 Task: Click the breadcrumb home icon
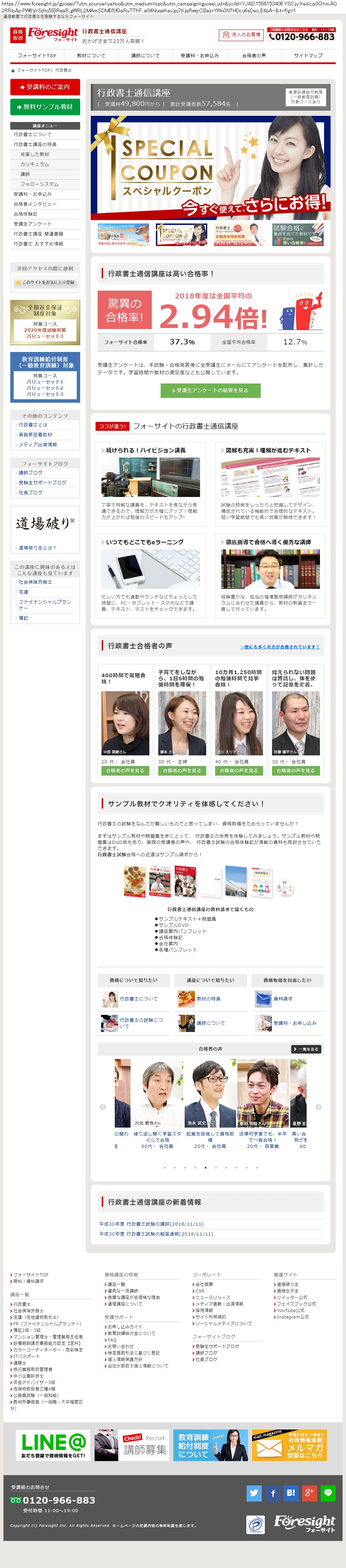coord(13,71)
